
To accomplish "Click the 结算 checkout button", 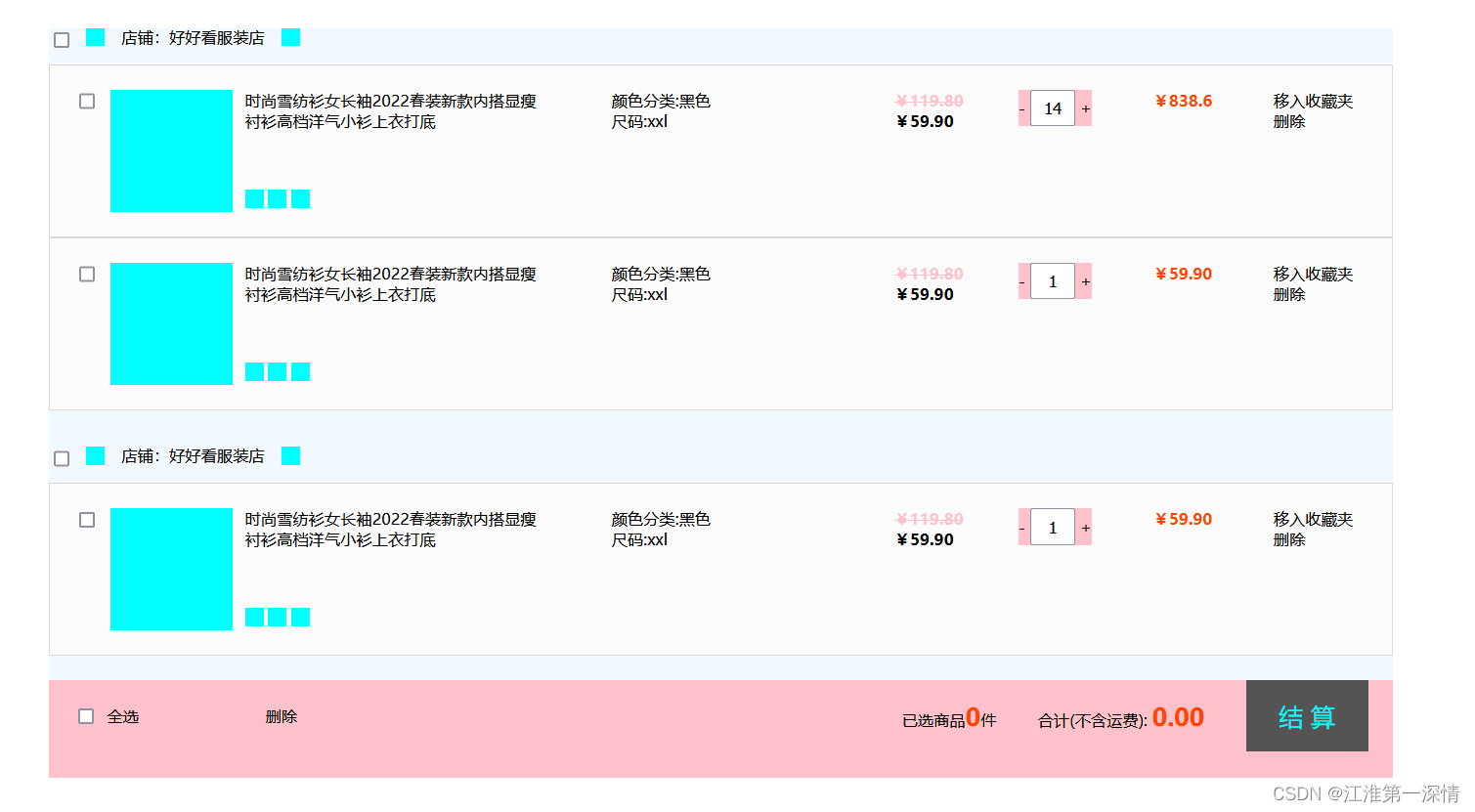I will point(1307,716).
